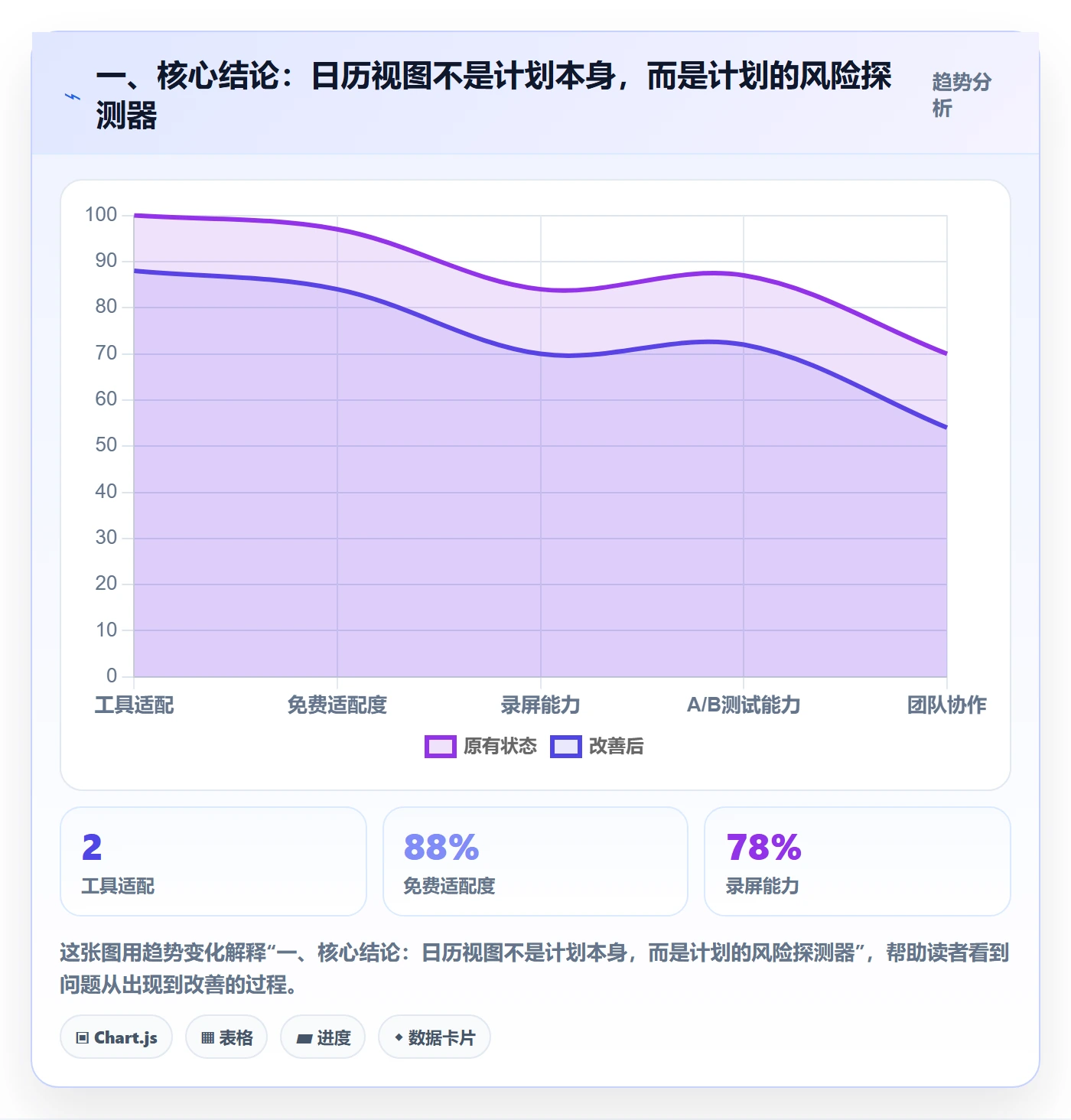Viewport: 1071px width, 1120px height.
Task: Open the 免费适配度 stat card showing 88%
Action: [535, 861]
